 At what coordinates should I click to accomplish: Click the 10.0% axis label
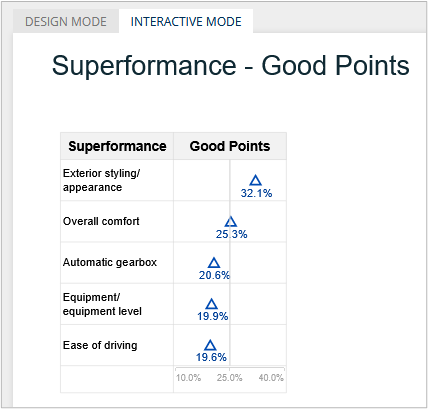pos(188,378)
